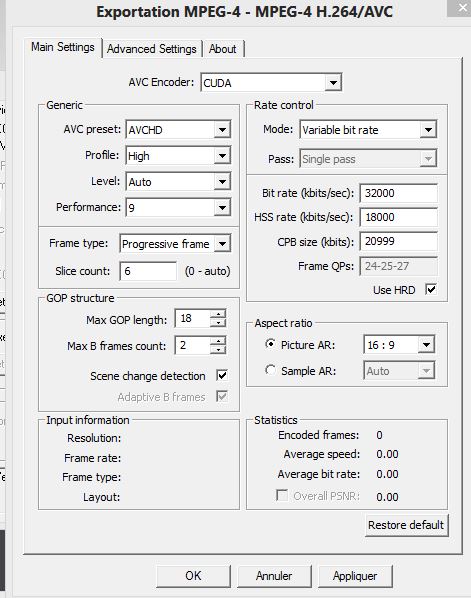Screen dimensions: 471x598
Task: Open the Performance dropdown
Action: coord(178,207)
